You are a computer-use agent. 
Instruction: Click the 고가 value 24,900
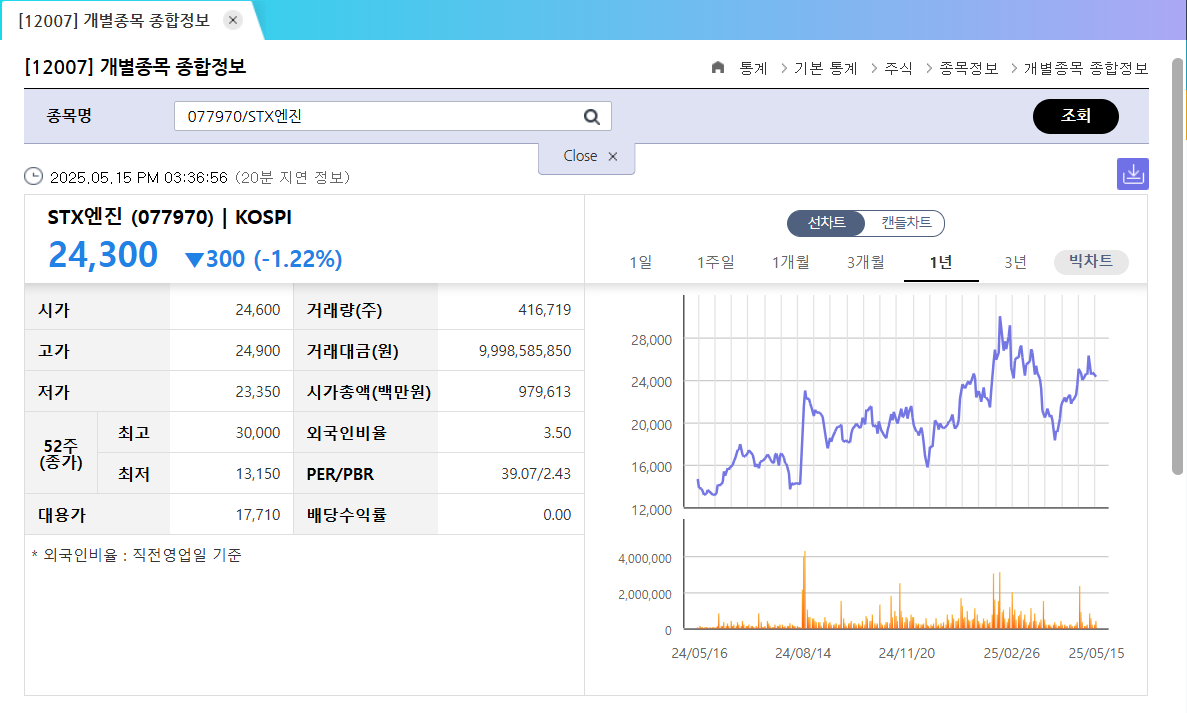(x=257, y=350)
